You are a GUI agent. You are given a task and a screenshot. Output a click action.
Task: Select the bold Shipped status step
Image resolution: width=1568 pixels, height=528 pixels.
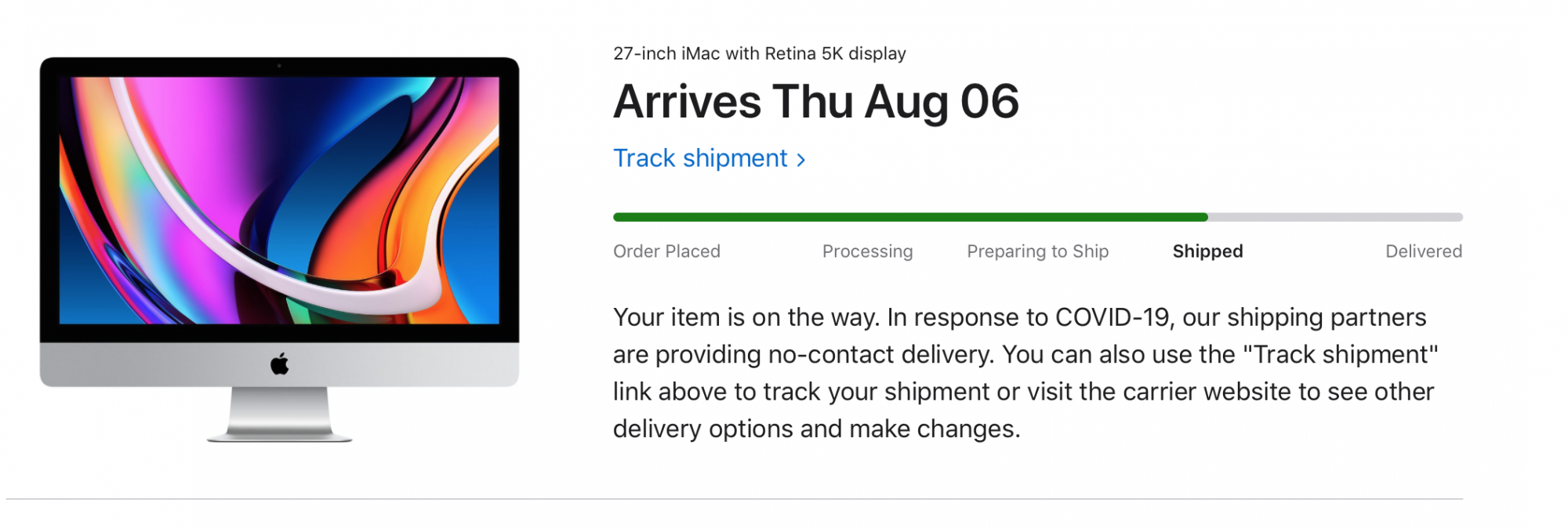click(1207, 251)
